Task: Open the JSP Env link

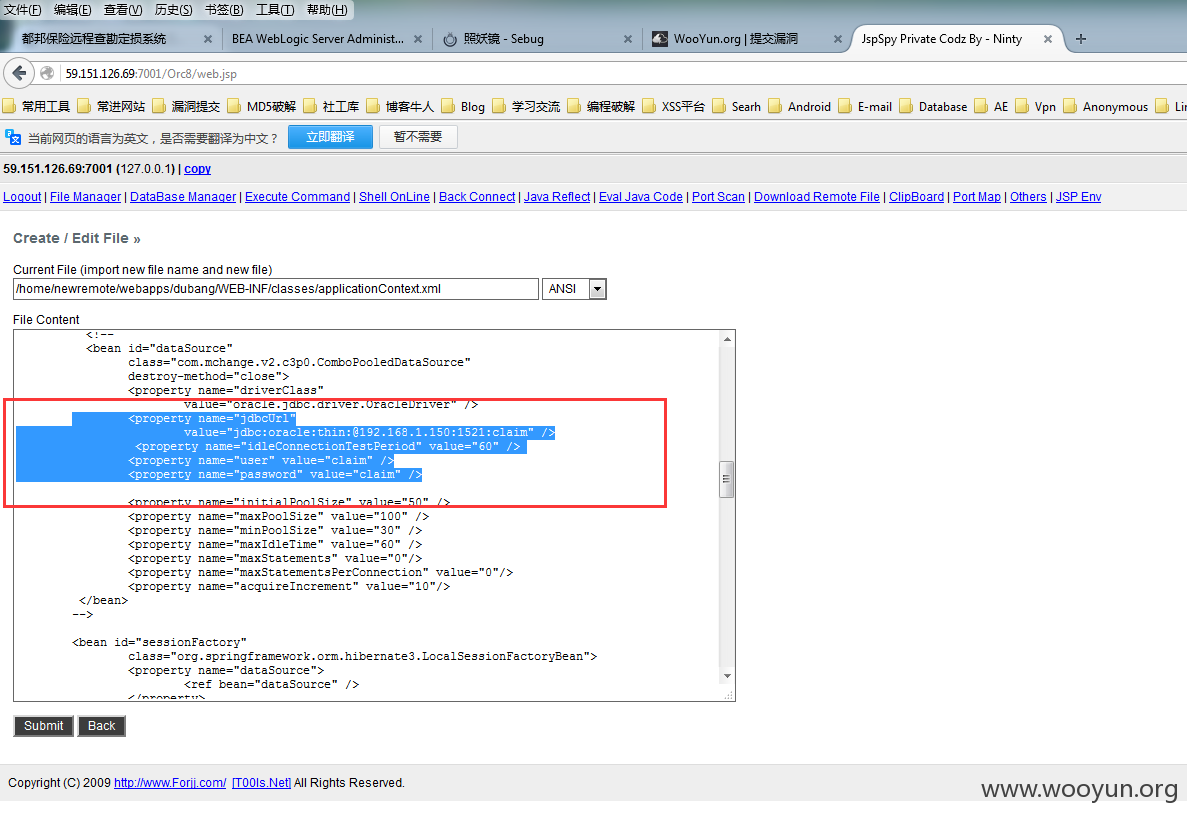Action: 1079,197
